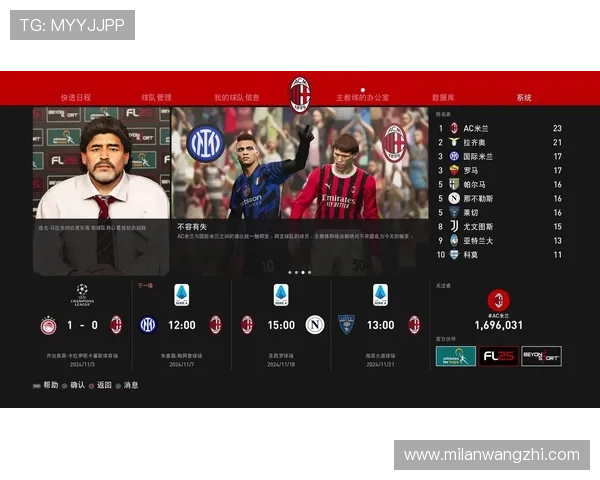Click the 11 points value for 科莫
Screen dimensions: 600x480
[x=558, y=255]
